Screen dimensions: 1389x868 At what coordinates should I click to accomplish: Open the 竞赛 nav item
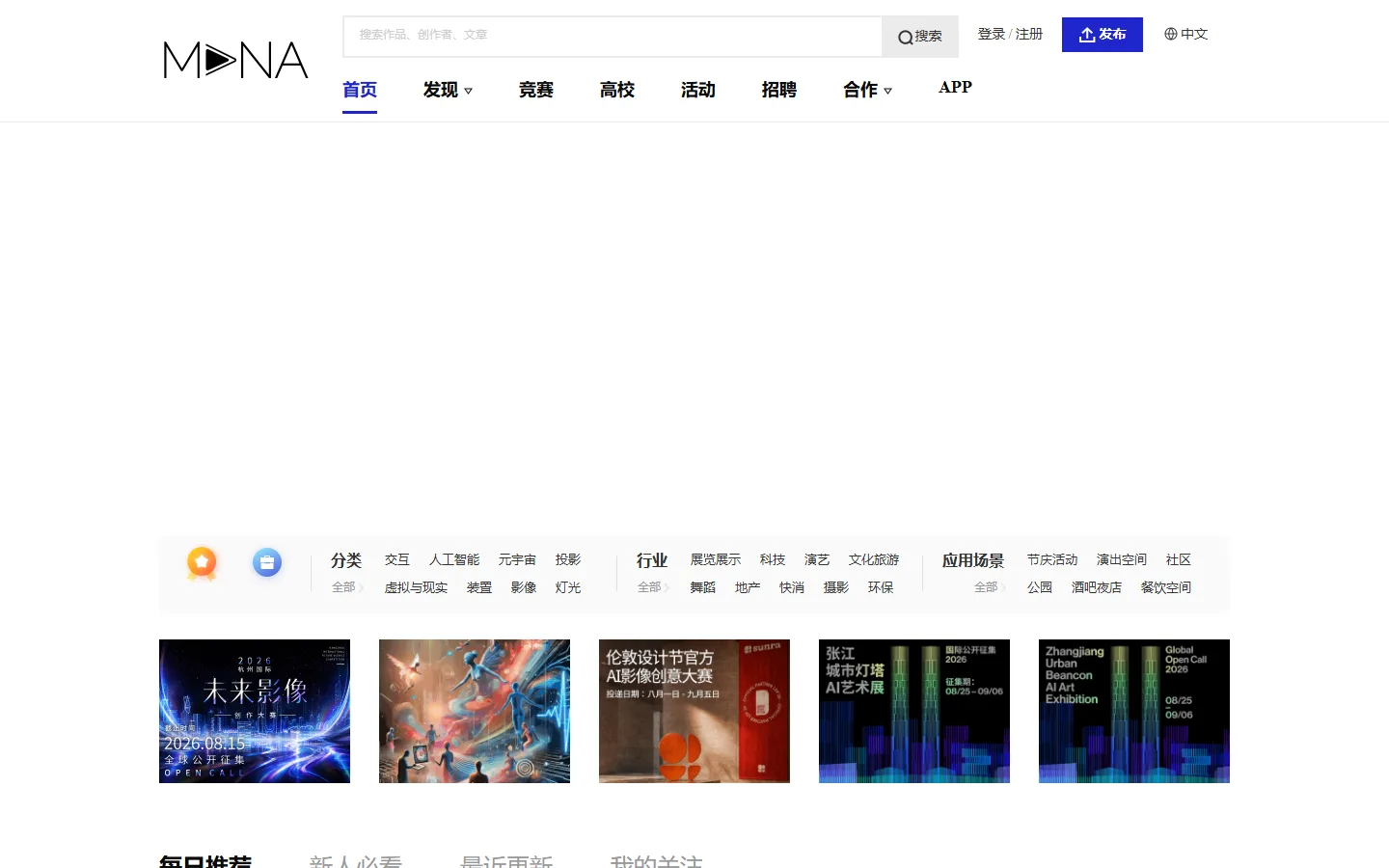click(x=536, y=90)
